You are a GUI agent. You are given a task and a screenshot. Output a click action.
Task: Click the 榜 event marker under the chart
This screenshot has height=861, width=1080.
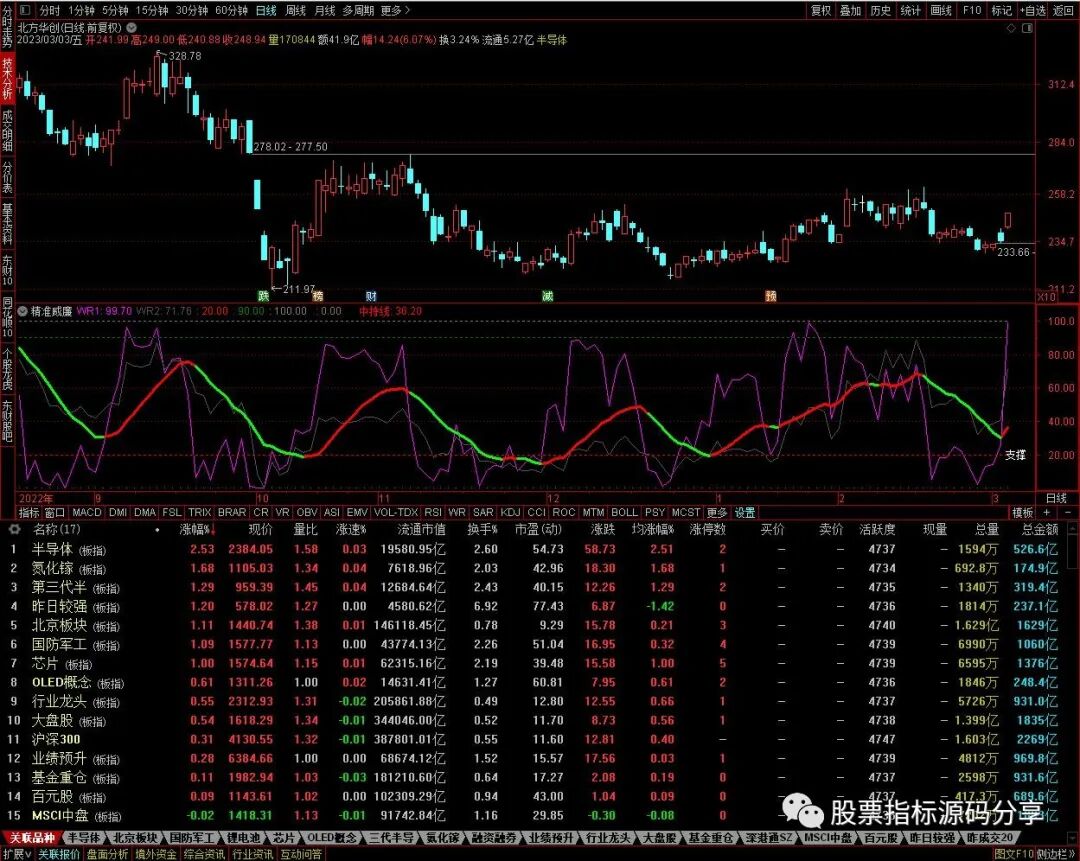pyautogui.click(x=318, y=295)
